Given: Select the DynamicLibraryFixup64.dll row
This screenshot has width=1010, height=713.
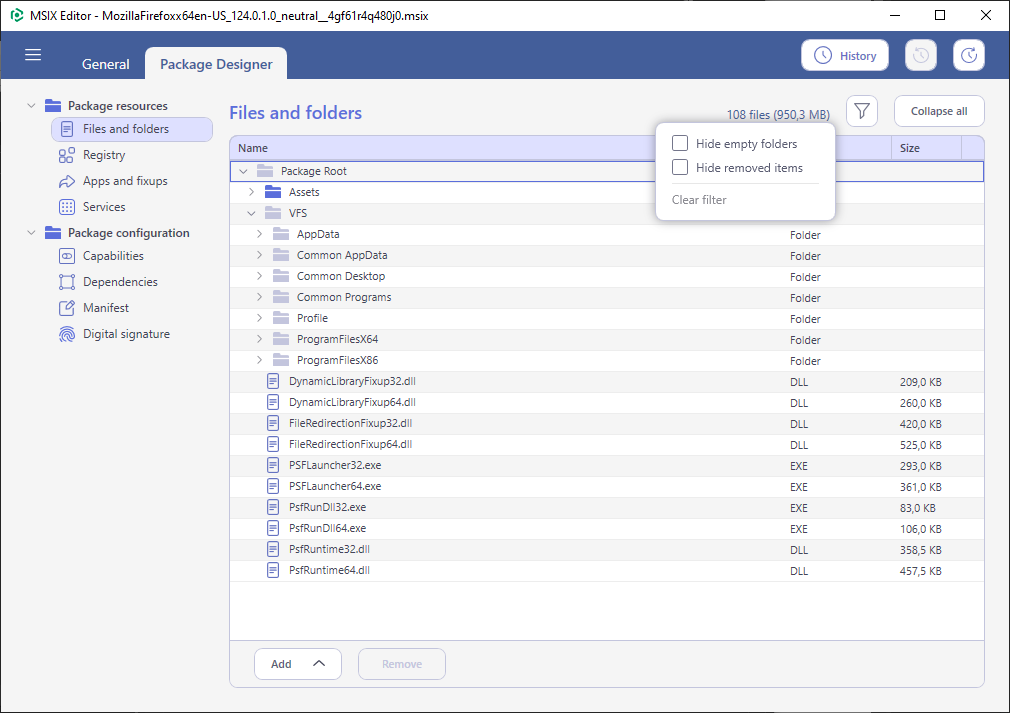Looking at the screenshot, I should point(607,403).
